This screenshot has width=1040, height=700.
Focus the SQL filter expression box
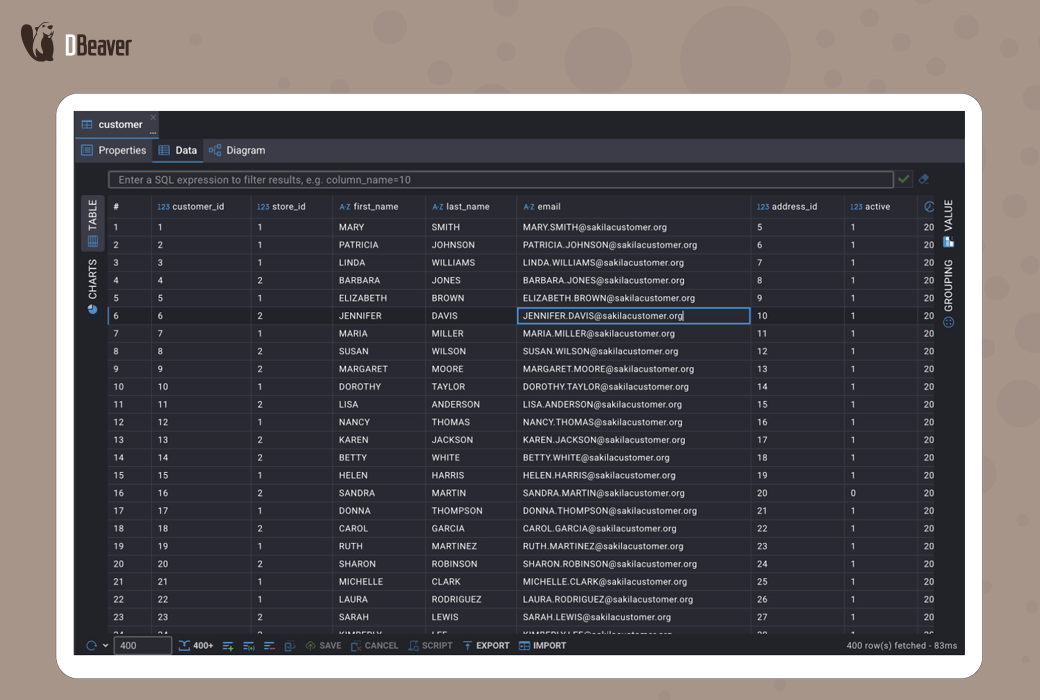coord(500,180)
